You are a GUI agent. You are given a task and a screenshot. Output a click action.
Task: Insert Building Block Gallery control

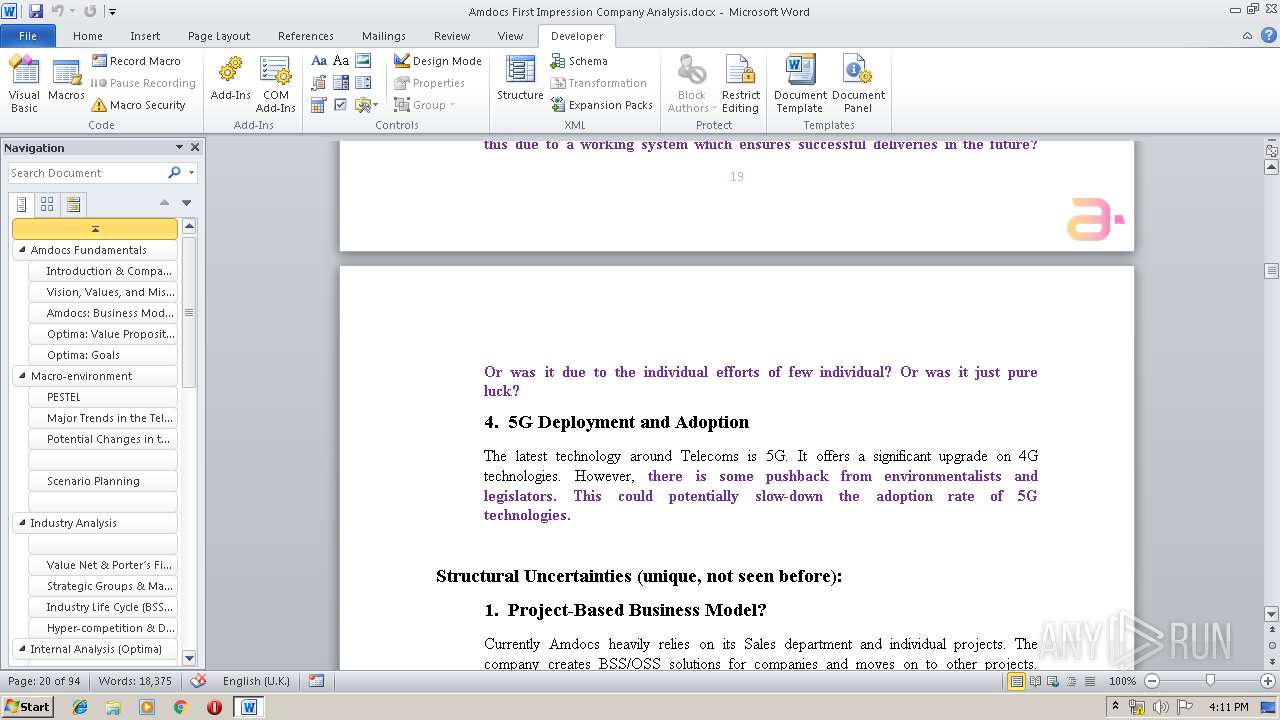[319, 83]
